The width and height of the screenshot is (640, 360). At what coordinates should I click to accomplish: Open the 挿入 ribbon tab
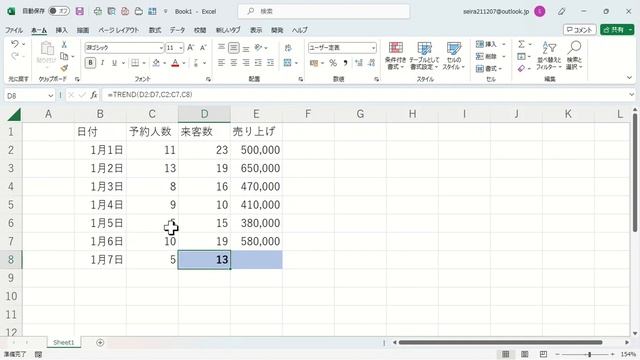[x=62, y=30]
